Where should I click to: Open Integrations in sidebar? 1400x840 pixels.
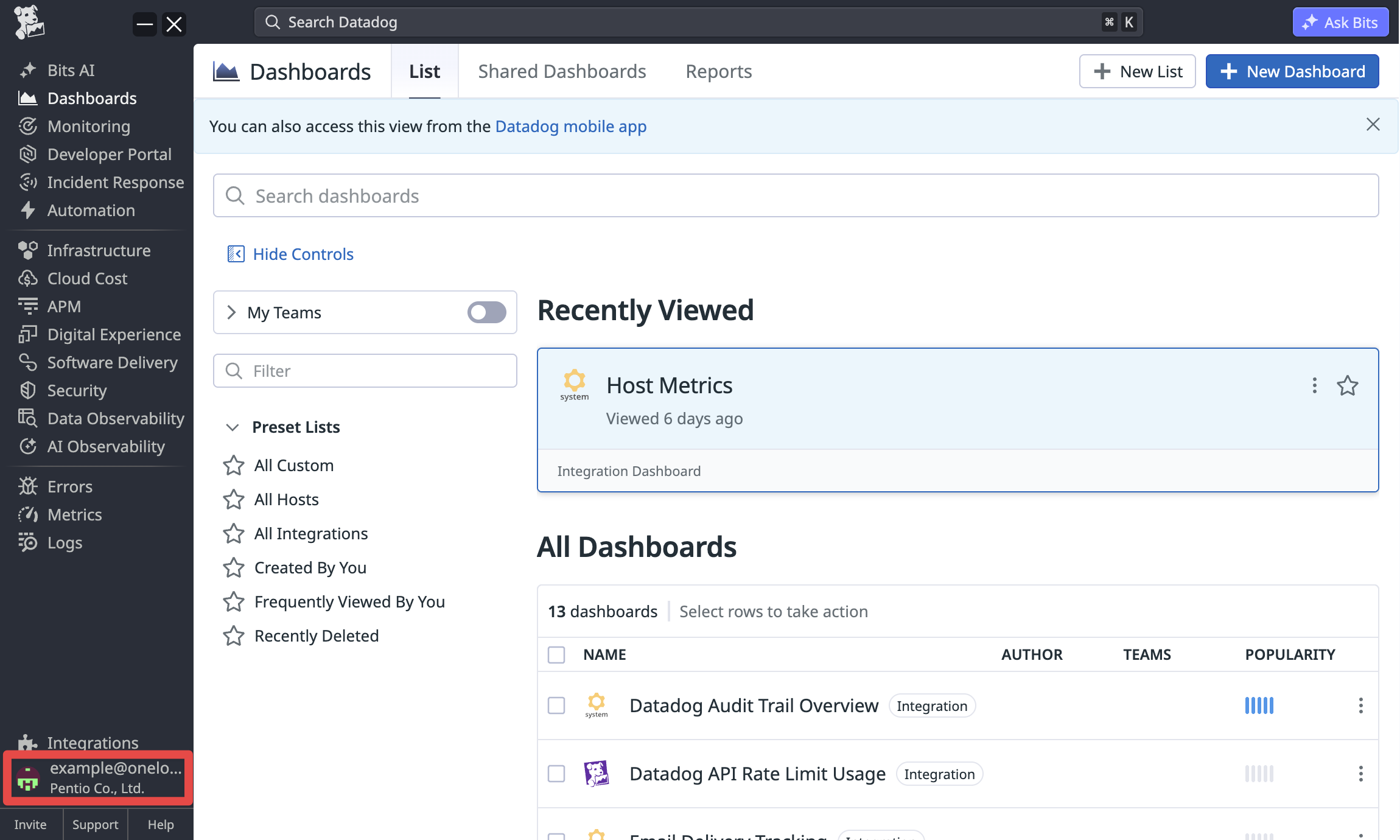point(78,742)
